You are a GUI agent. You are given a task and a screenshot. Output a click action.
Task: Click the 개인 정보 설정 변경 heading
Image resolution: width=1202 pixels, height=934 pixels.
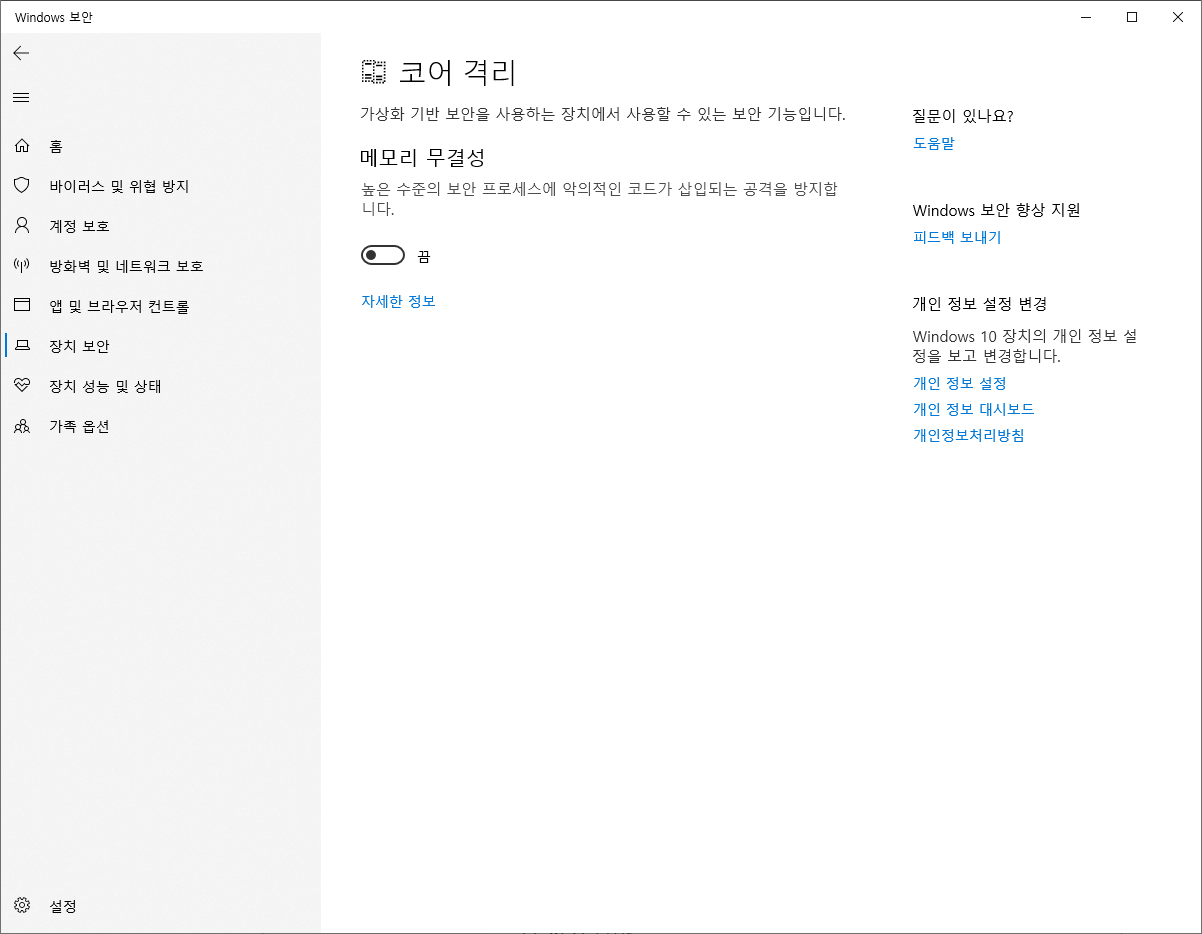(x=980, y=304)
